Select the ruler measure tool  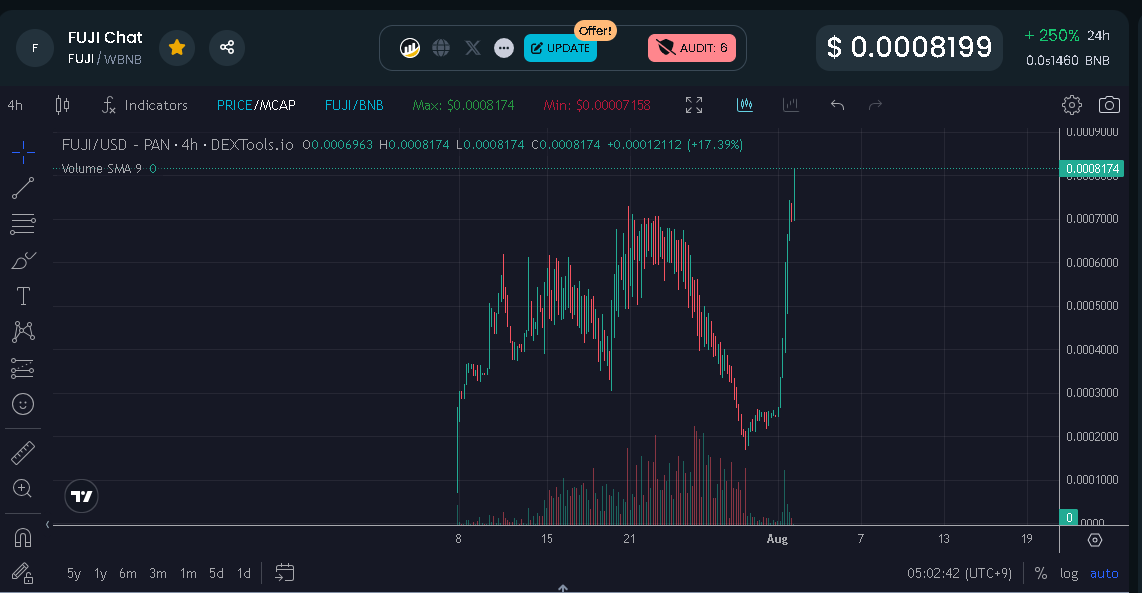tap(23, 452)
